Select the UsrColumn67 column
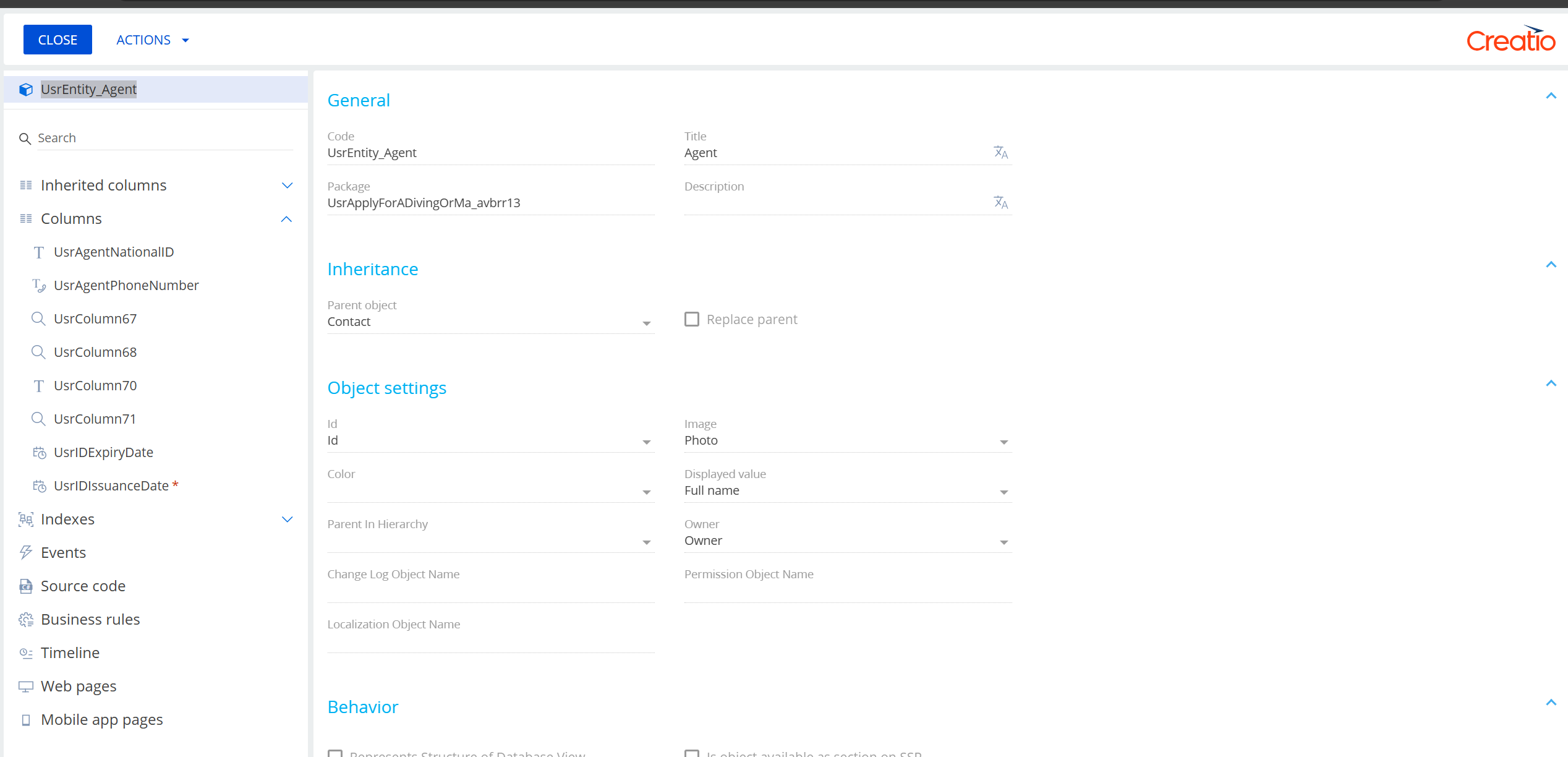The height and width of the screenshot is (757, 1568). 95,319
